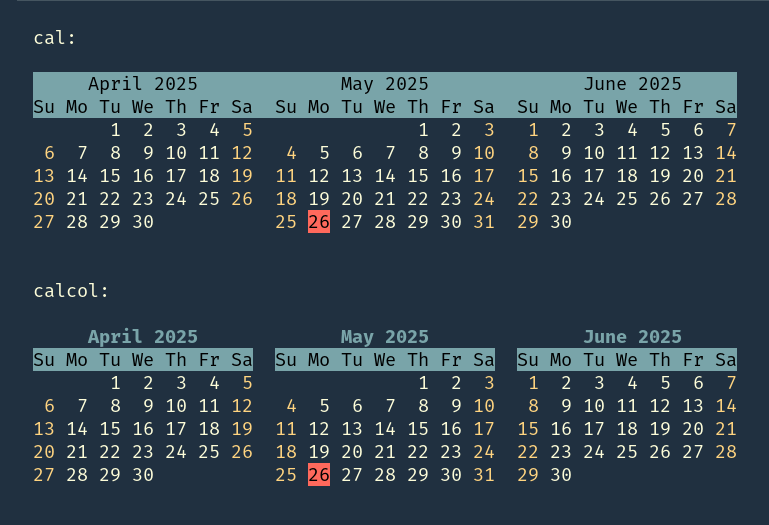
Task: Choose June 15 in the top calendar
Action: click(528, 176)
